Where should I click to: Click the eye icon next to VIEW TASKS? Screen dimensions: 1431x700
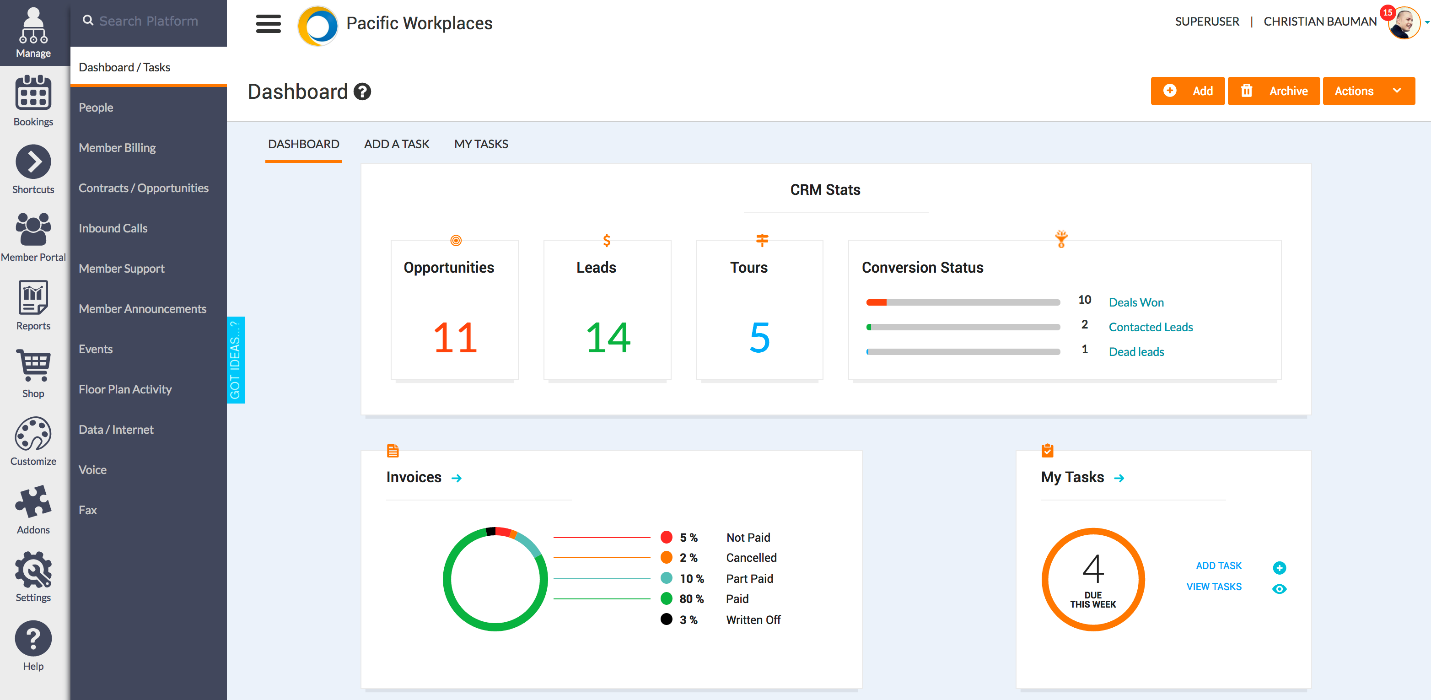(1279, 588)
